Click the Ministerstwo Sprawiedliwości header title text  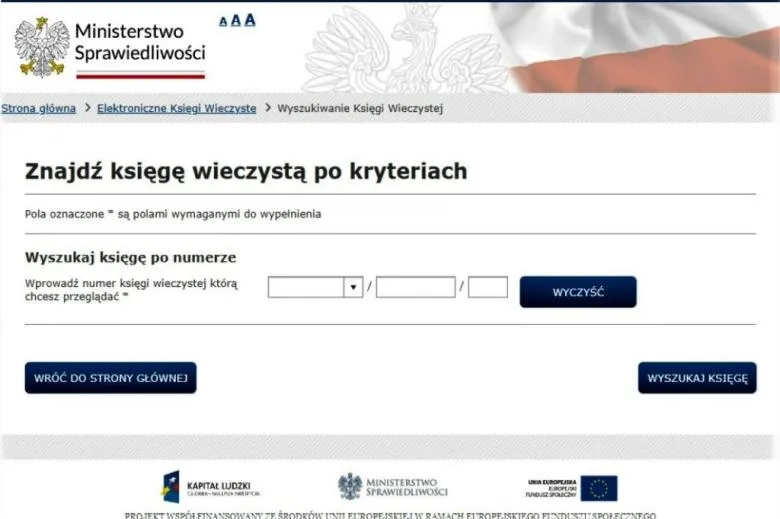[140, 42]
